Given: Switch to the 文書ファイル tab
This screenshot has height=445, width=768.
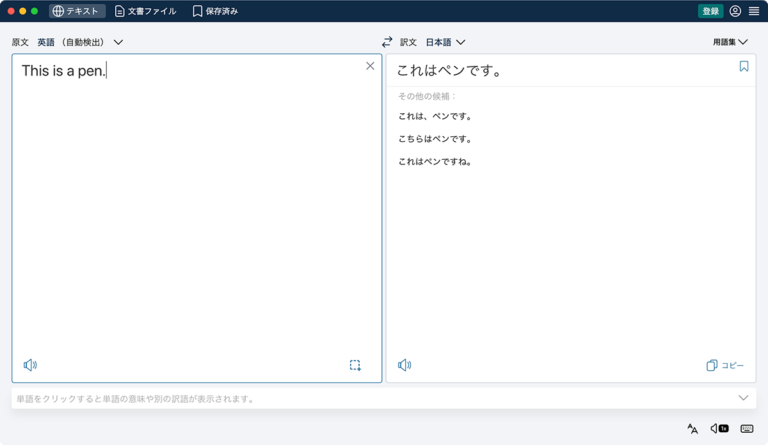Looking at the screenshot, I should pyautogui.click(x=145, y=11).
